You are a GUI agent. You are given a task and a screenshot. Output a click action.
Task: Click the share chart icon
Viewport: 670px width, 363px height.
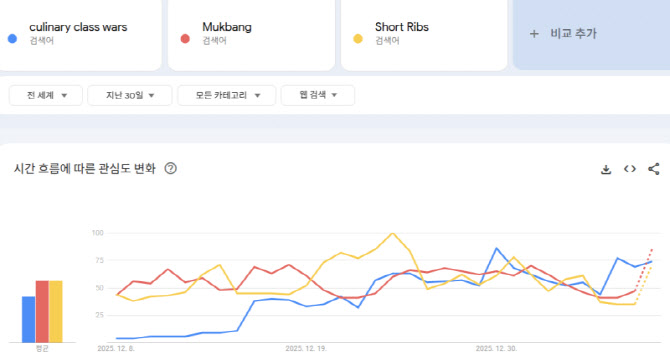(654, 169)
